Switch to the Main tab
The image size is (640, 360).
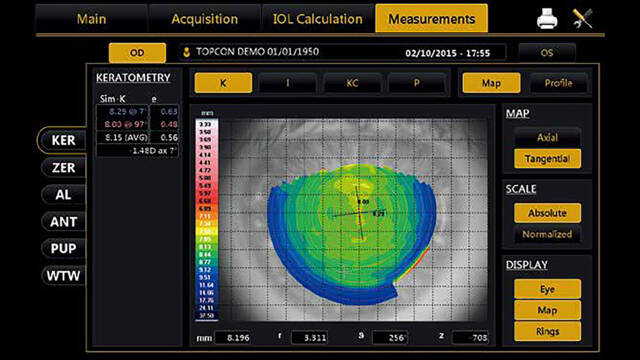pyautogui.click(x=91, y=19)
